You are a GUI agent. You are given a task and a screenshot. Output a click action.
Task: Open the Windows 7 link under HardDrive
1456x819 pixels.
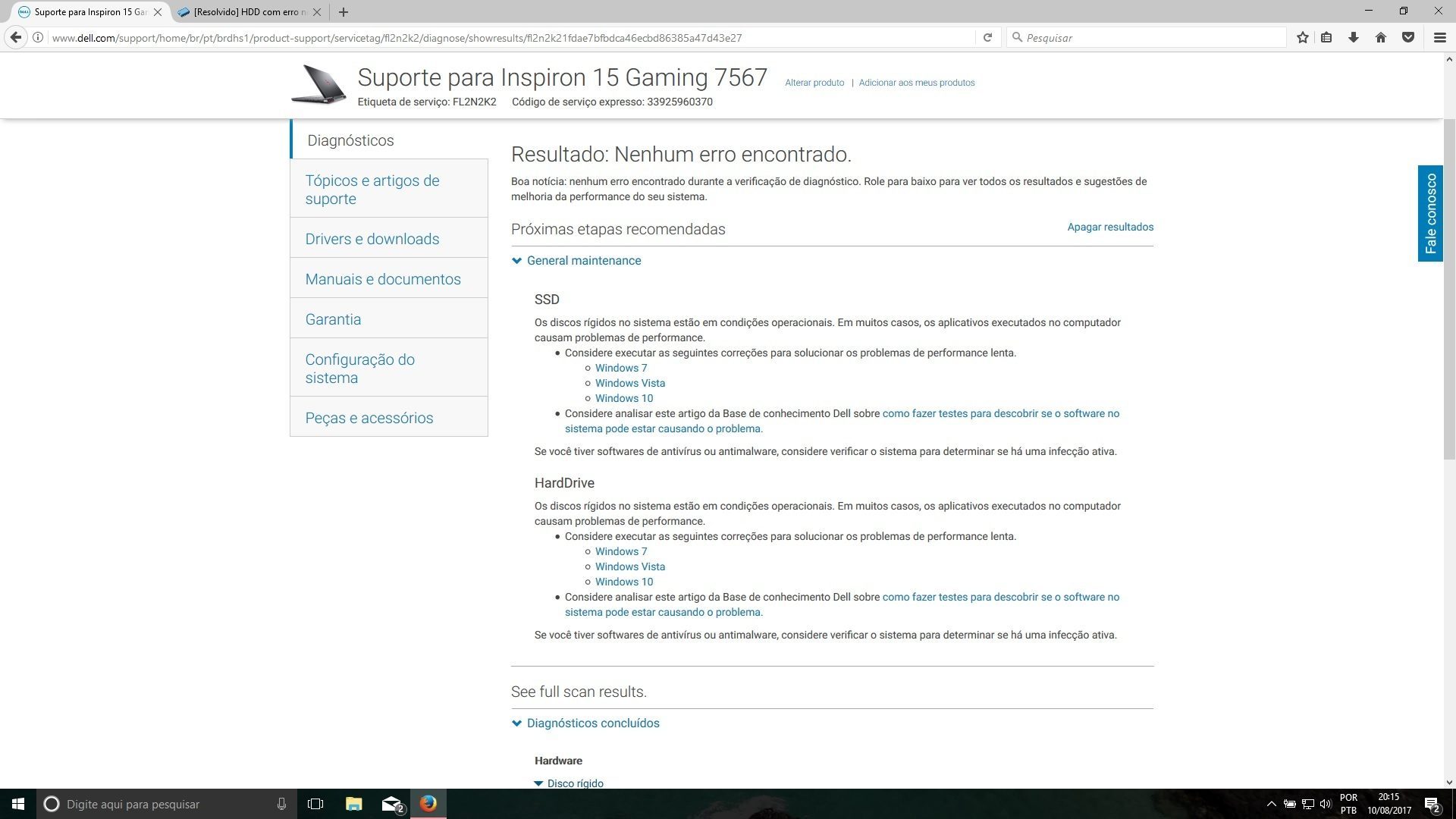tap(621, 551)
